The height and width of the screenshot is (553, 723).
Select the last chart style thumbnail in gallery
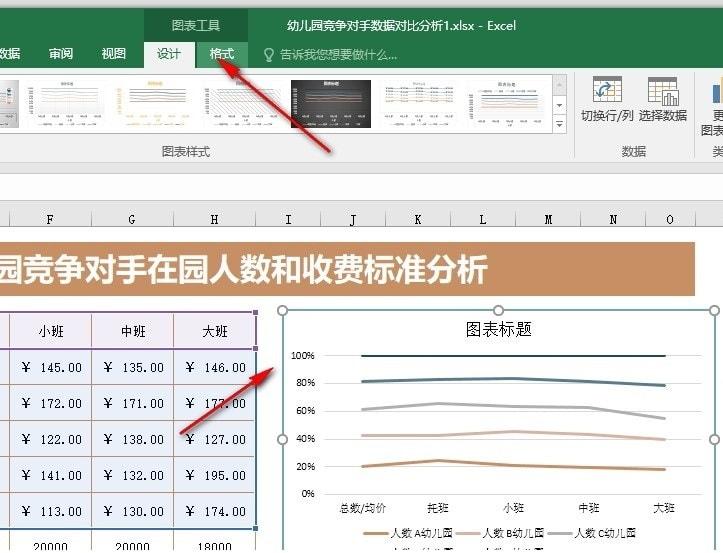(507, 104)
